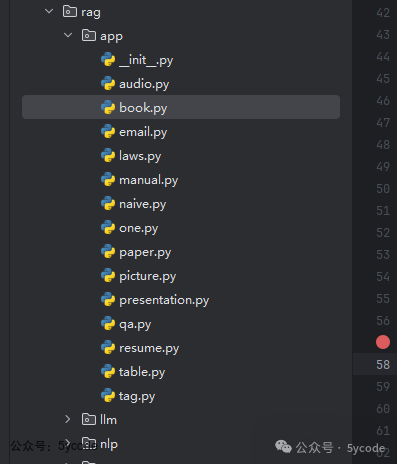Viewport: 397px width, 464px height.
Task: Open the audio.py file
Action: [144, 84]
